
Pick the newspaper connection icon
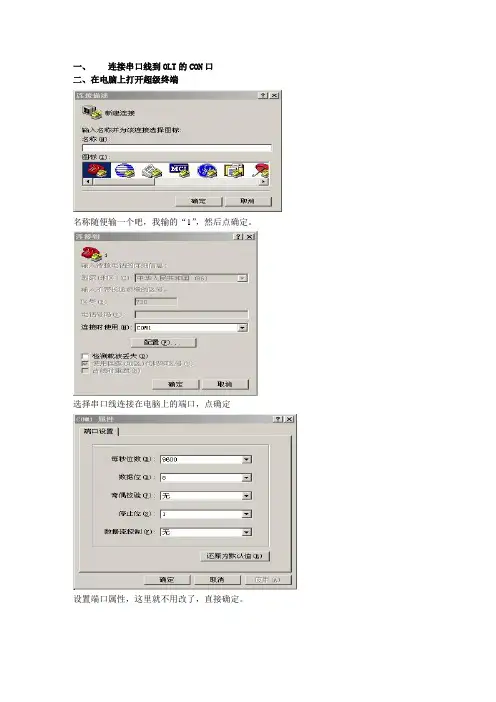(152, 171)
